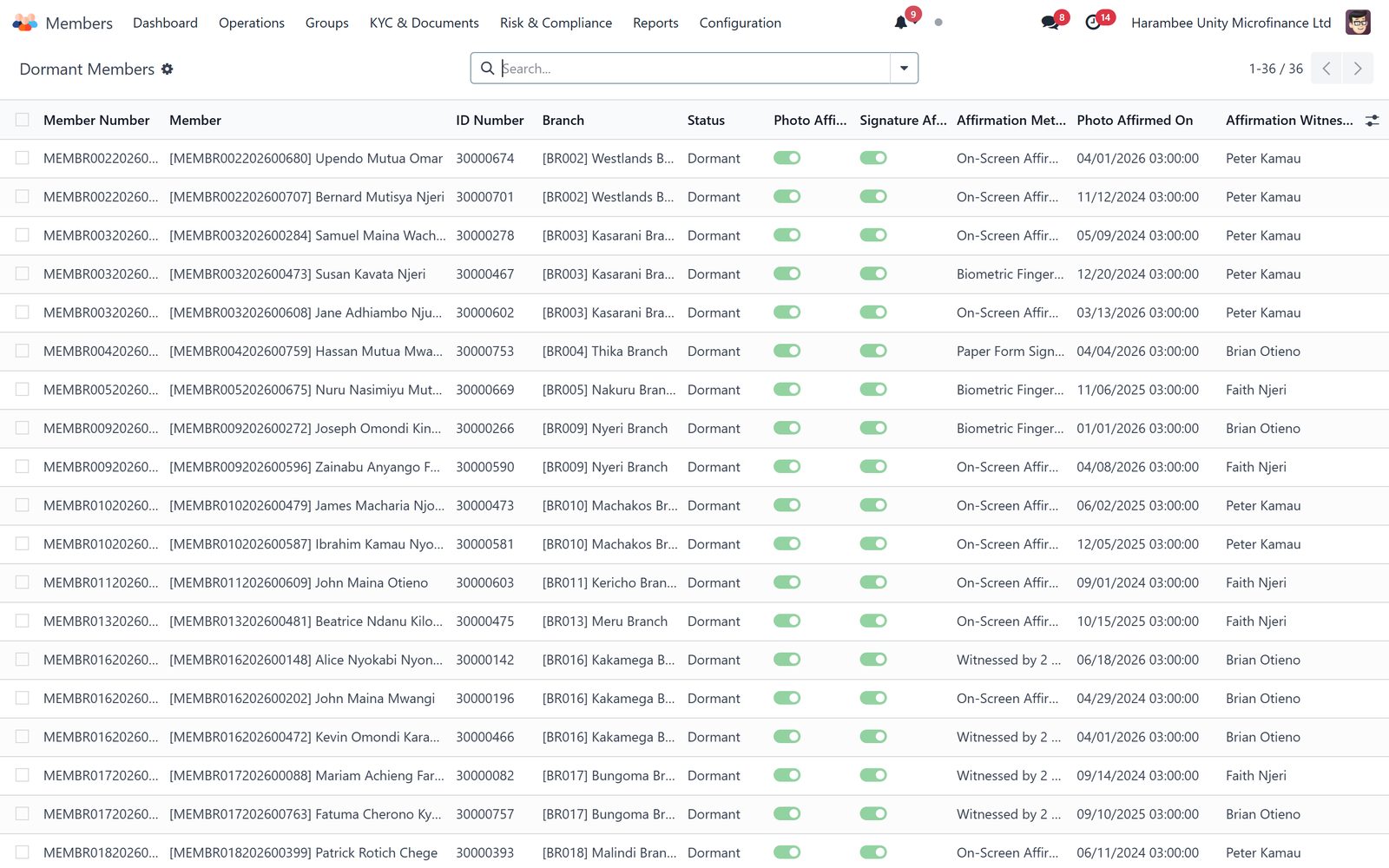1389x868 pixels.
Task: Open the activities clock icon
Action: pos(1093,23)
